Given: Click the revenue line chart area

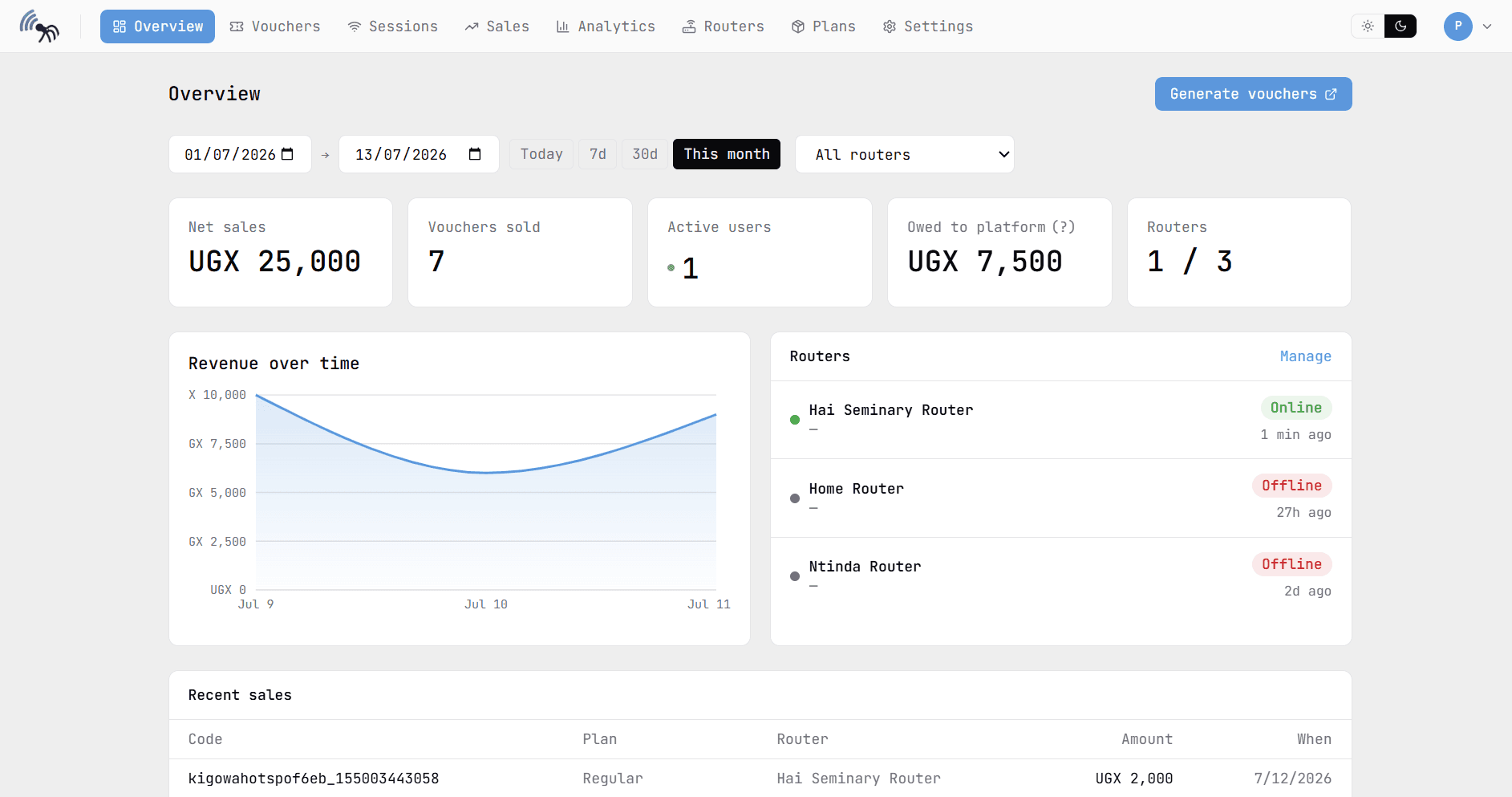Looking at the screenshot, I should coord(486,492).
